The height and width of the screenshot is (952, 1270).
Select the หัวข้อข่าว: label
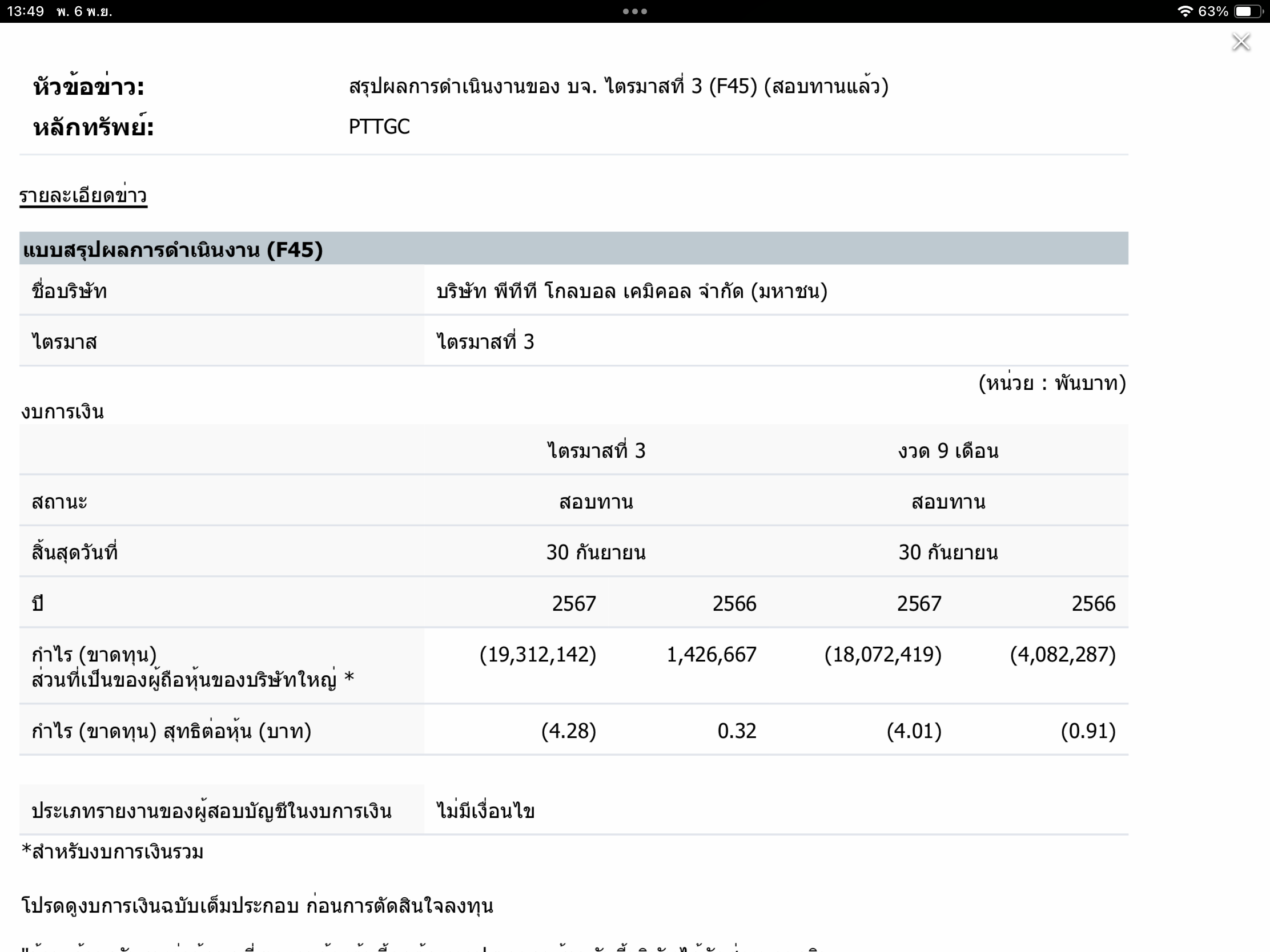(x=89, y=87)
